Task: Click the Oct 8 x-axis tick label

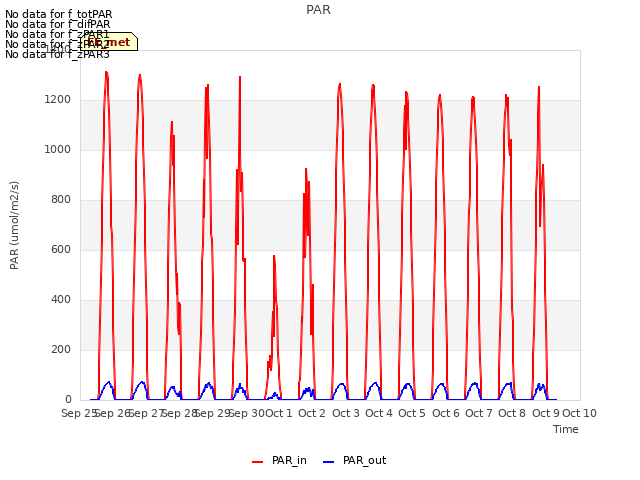Action: (512, 413)
